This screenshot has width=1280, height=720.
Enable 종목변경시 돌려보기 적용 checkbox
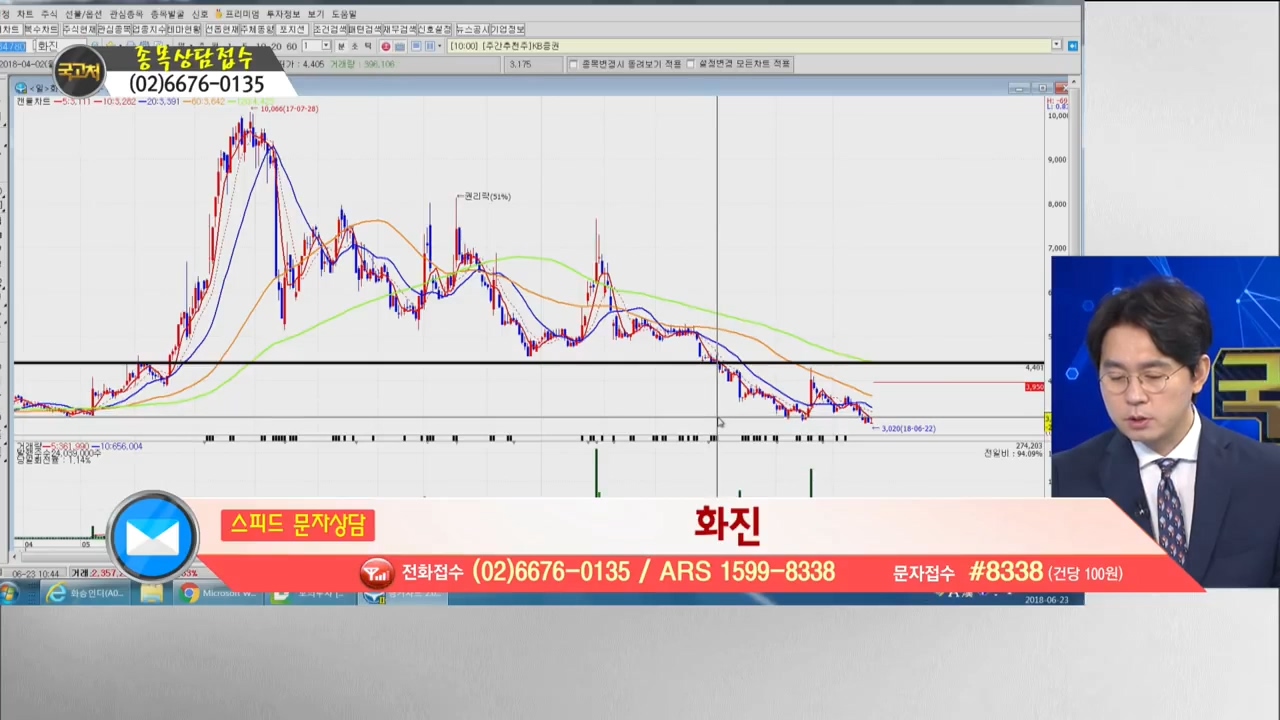(x=573, y=64)
